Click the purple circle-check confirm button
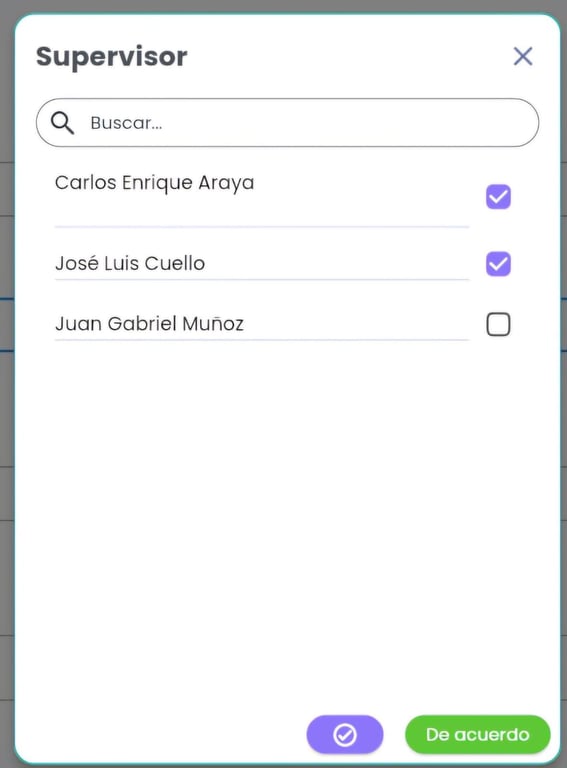Screen dimensions: 567x768 point(345,735)
